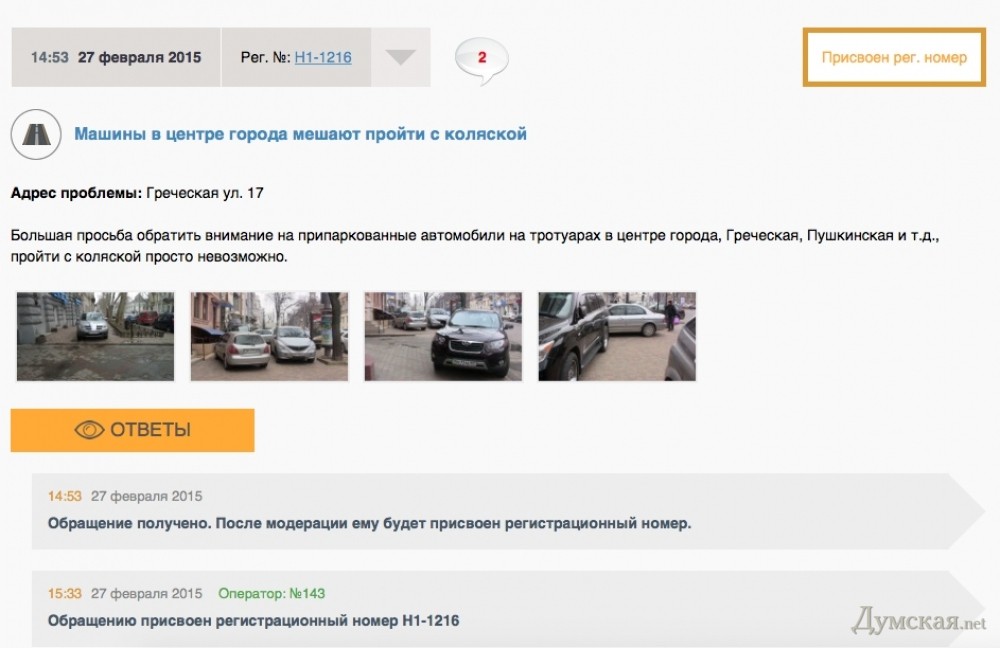Viewport: 1000px width, 648px height.
Task: Open the comments bubble showing 2
Action: coord(482,61)
